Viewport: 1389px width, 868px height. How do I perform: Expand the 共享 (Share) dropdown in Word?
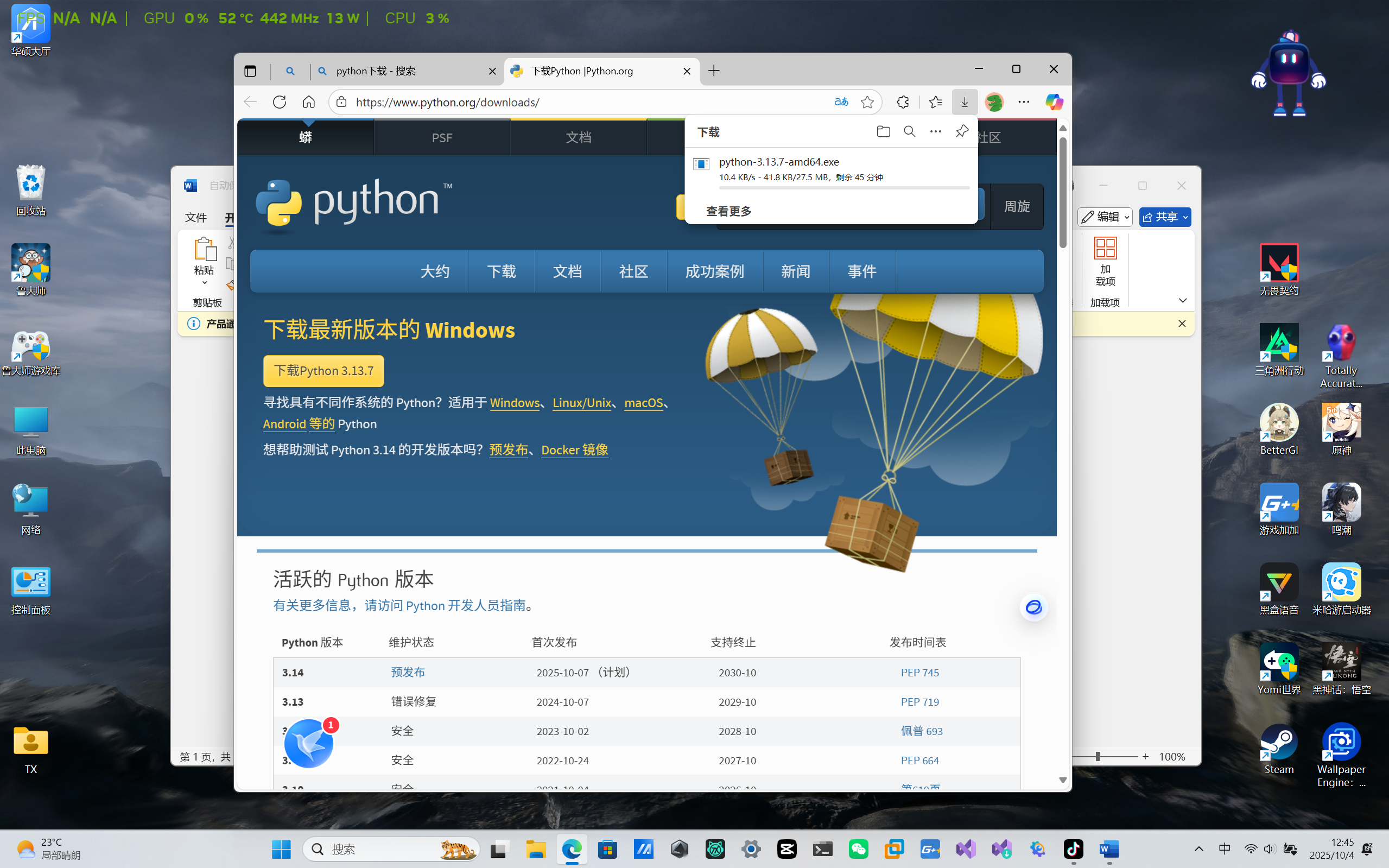(1185, 217)
